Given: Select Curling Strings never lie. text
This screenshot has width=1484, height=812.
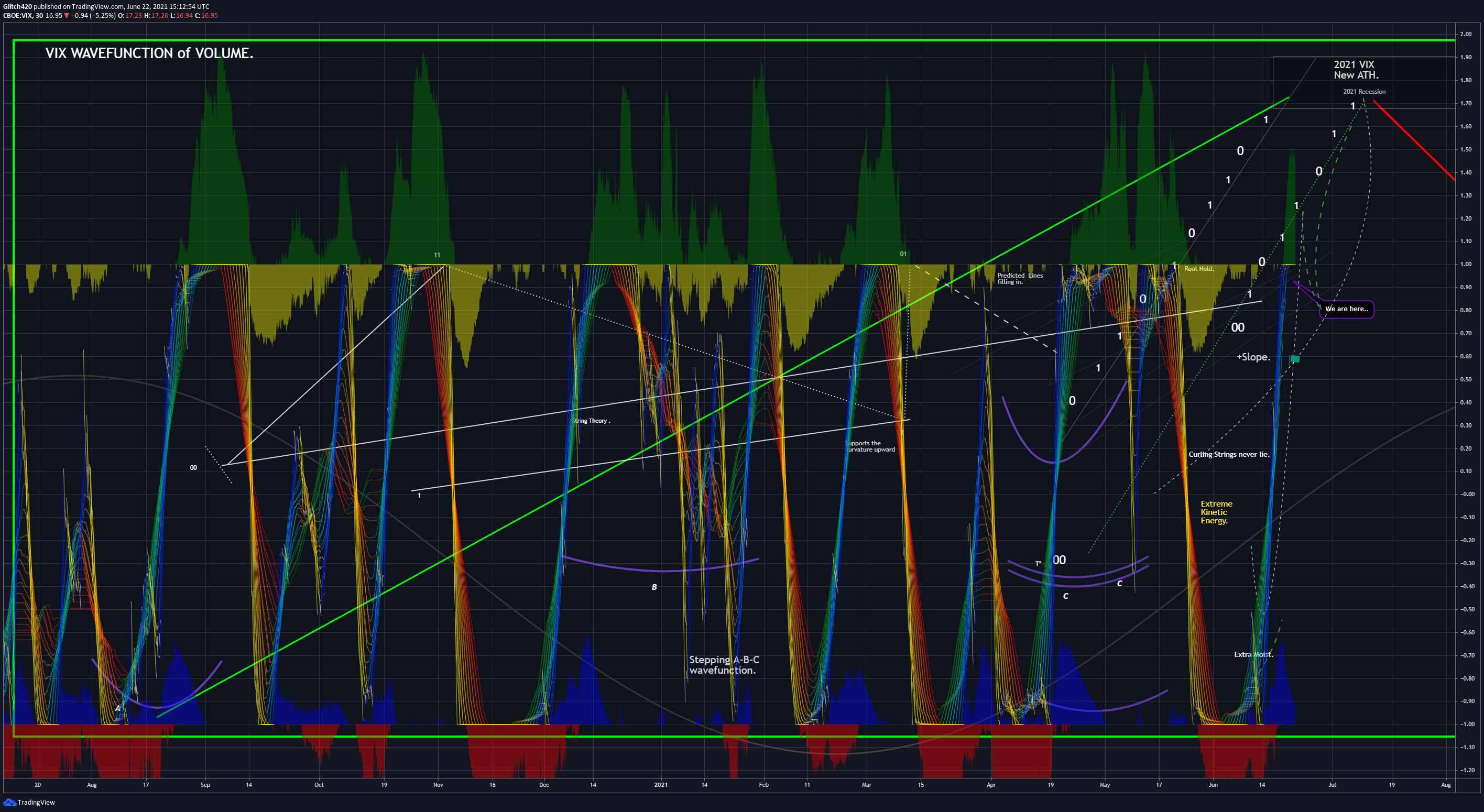Looking at the screenshot, I should pos(1229,454).
